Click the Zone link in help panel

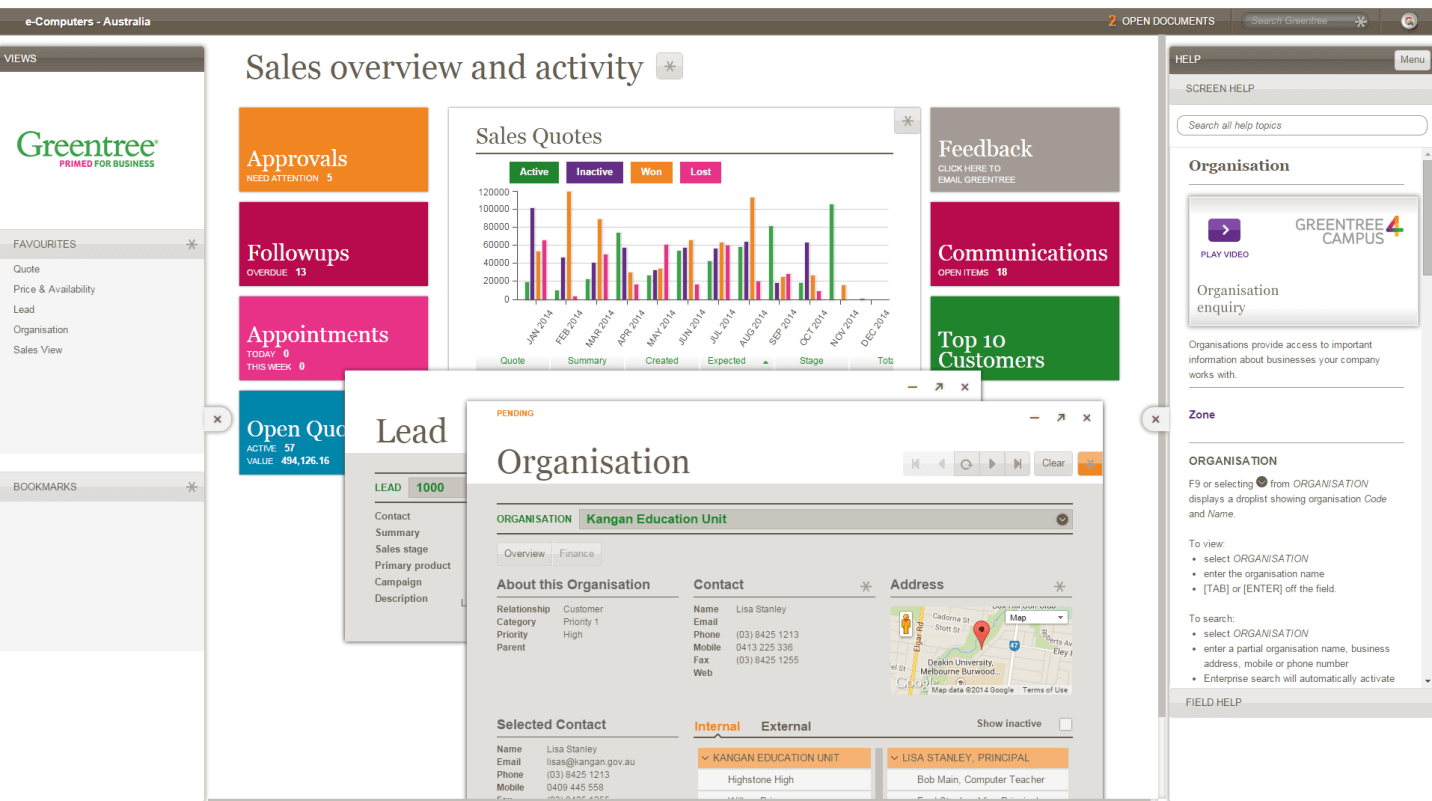pos(1202,414)
